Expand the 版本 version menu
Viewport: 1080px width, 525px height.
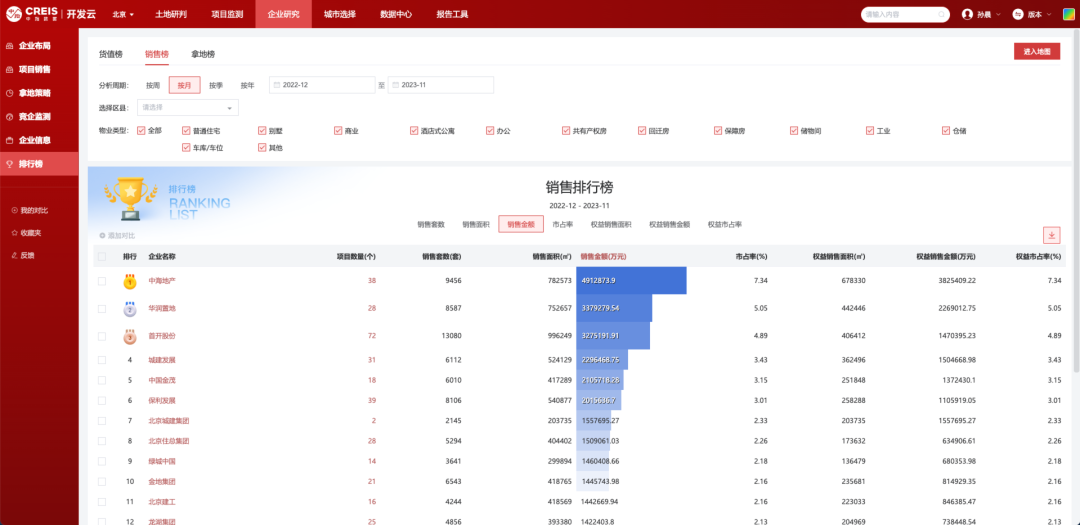pos(1032,14)
